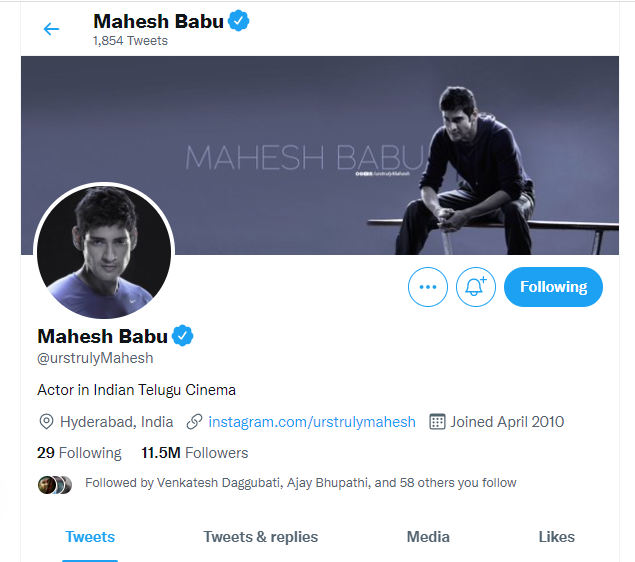Go back using the left arrow icon
Screen dimensions: 635x562
click(x=51, y=29)
